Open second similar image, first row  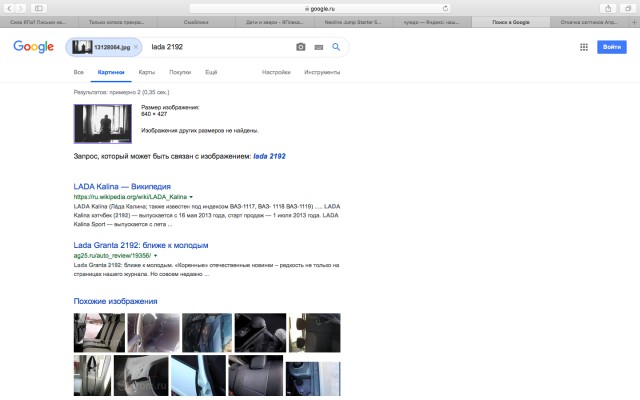pos(153,333)
